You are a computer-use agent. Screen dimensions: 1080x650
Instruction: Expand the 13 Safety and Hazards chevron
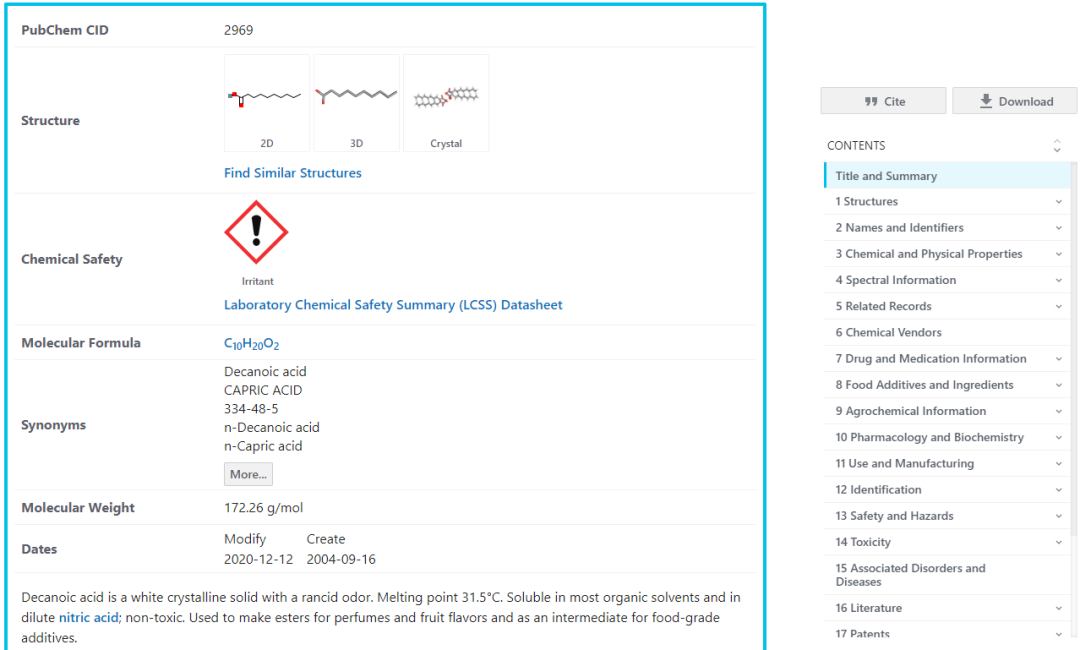1059,516
